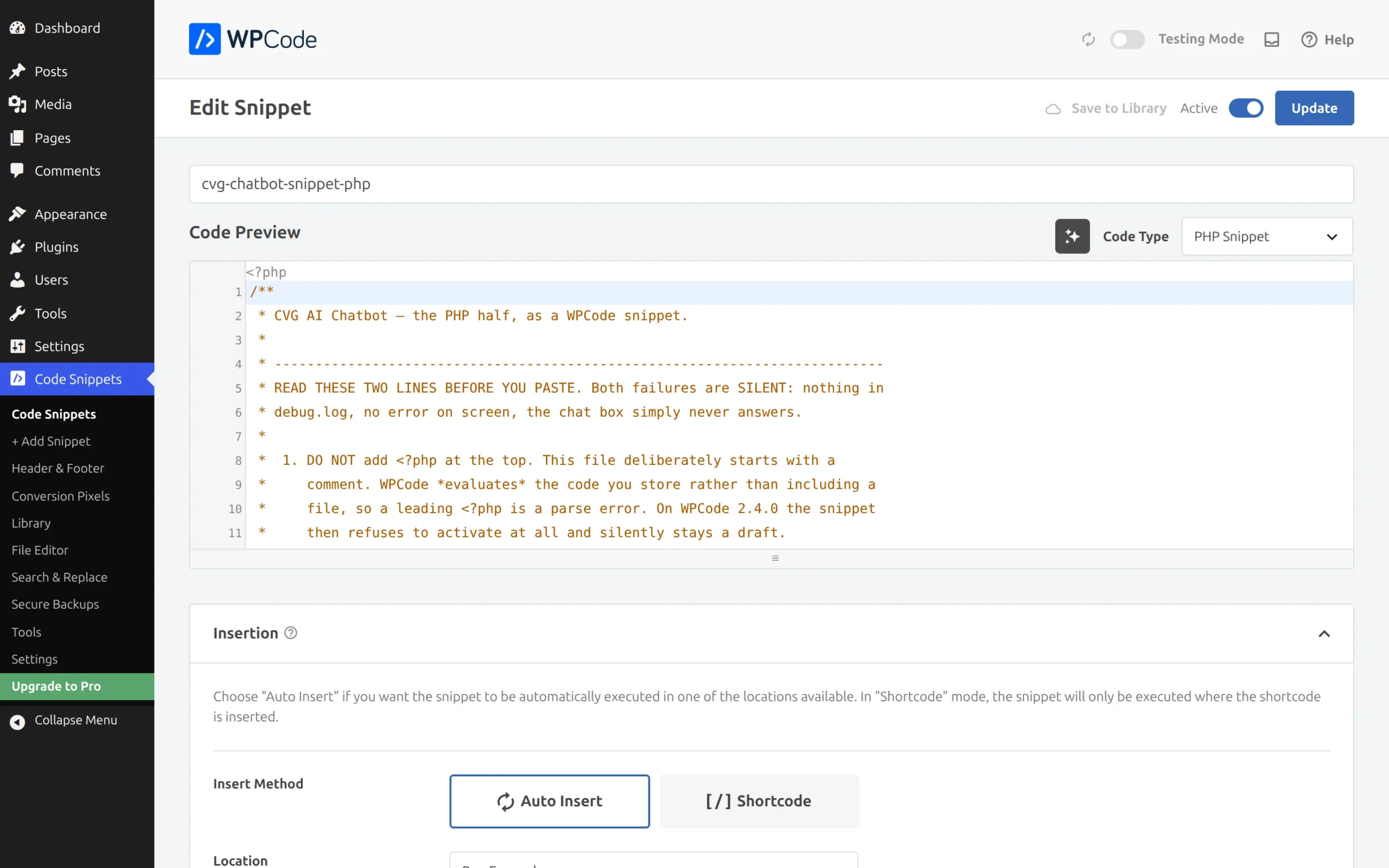1389x868 pixels.
Task: Open Secure Backups submenu item
Action: click(x=55, y=604)
